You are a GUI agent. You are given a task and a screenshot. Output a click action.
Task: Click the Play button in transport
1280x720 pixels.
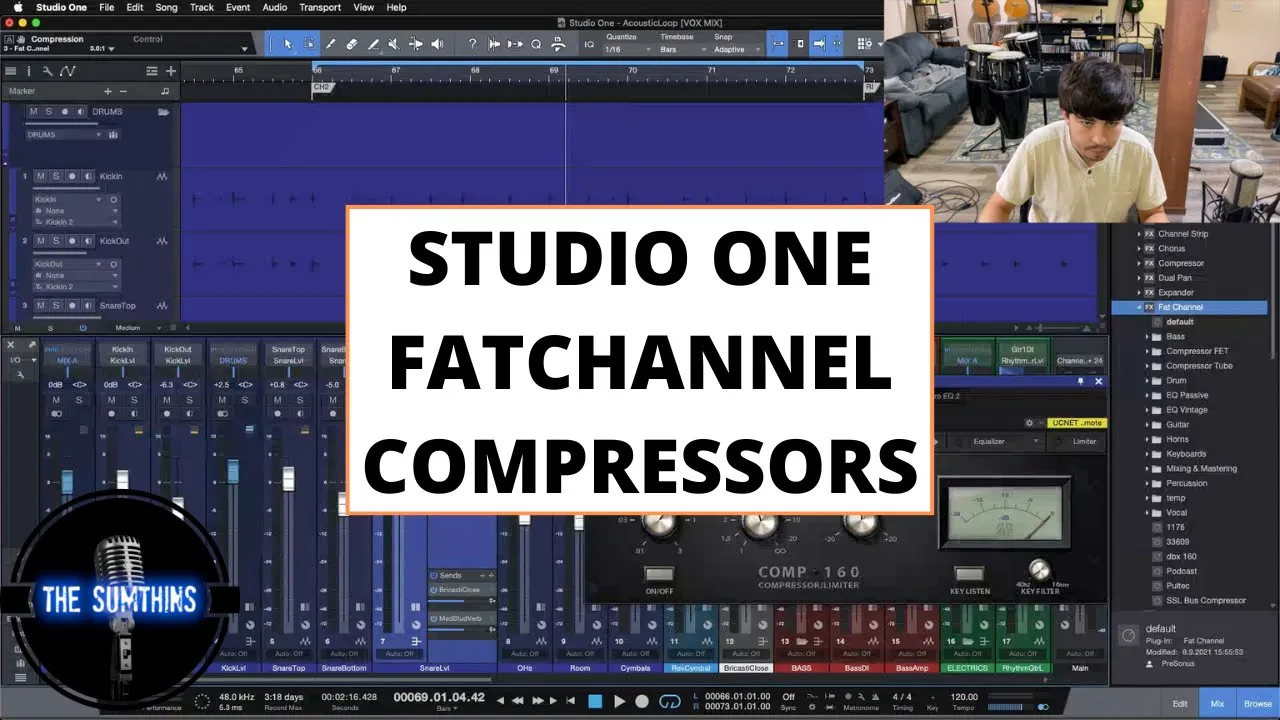619,701
